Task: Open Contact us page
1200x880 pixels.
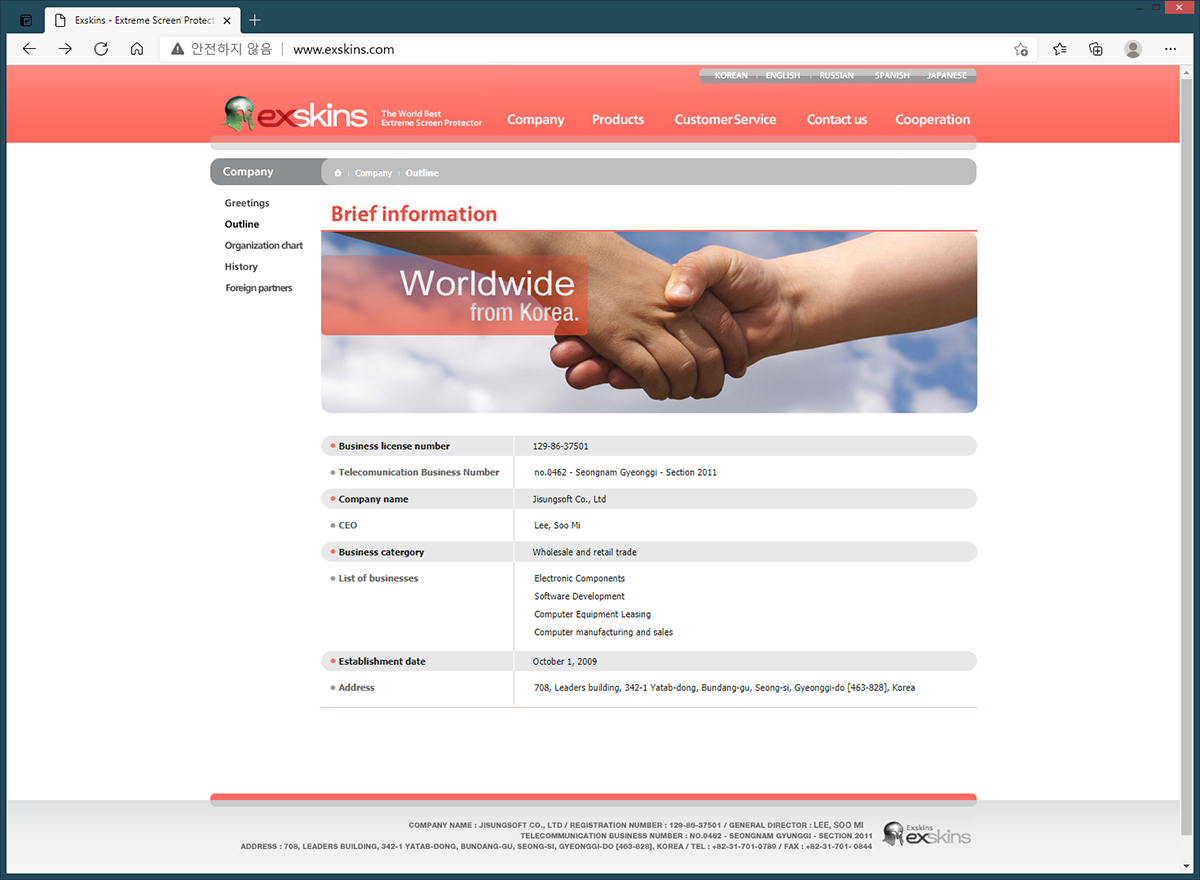Action: pos(837,119)
